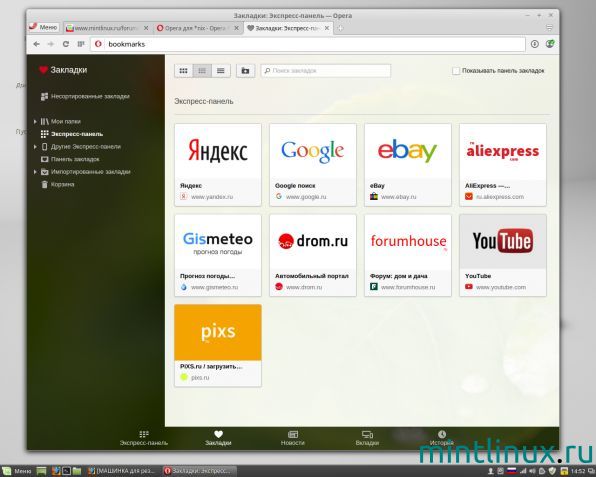Click the Поиск закладок search field
This screenshot has width=596, height=477.
(326, 71)
